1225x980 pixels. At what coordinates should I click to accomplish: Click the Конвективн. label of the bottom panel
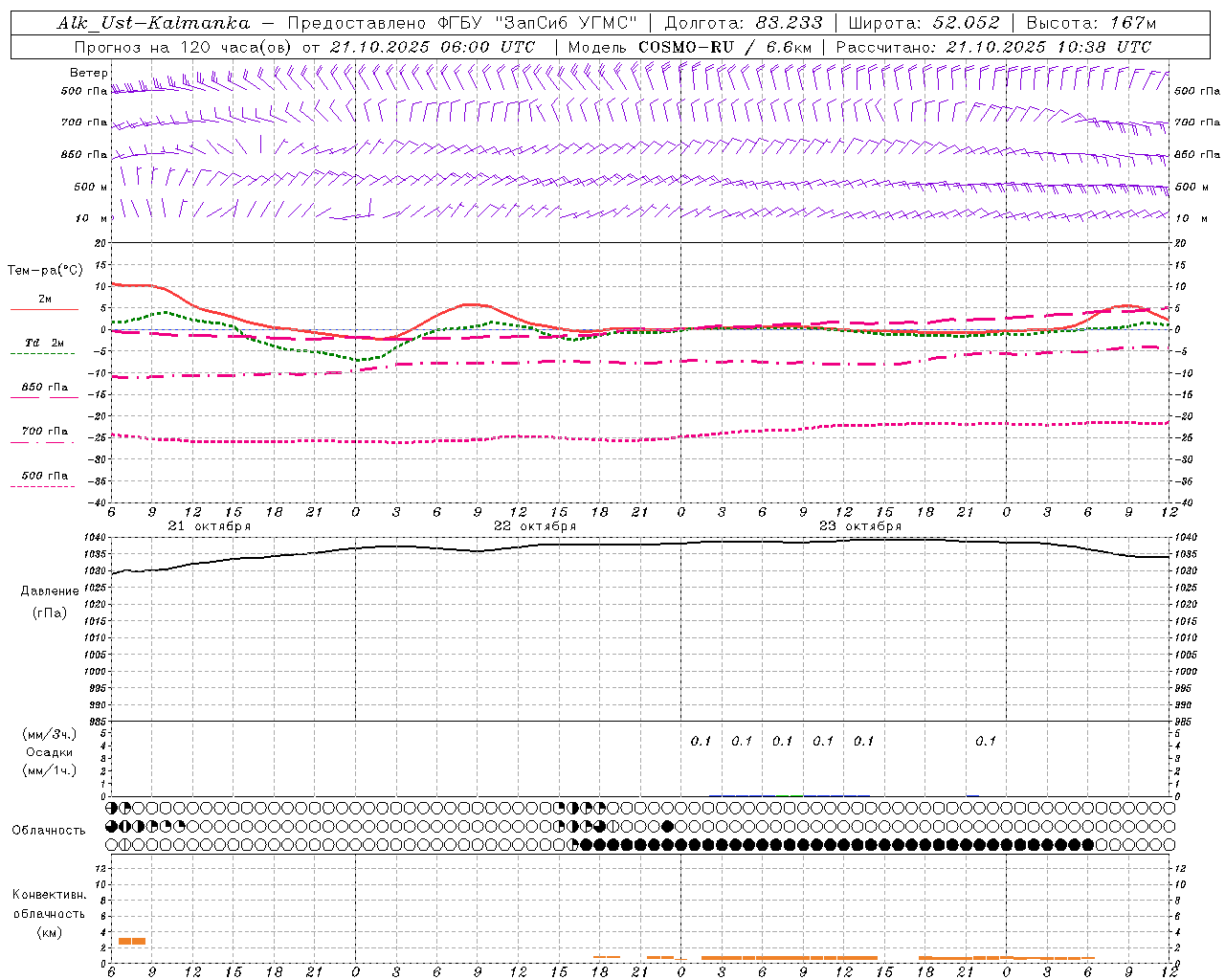(x=50, y=895)
